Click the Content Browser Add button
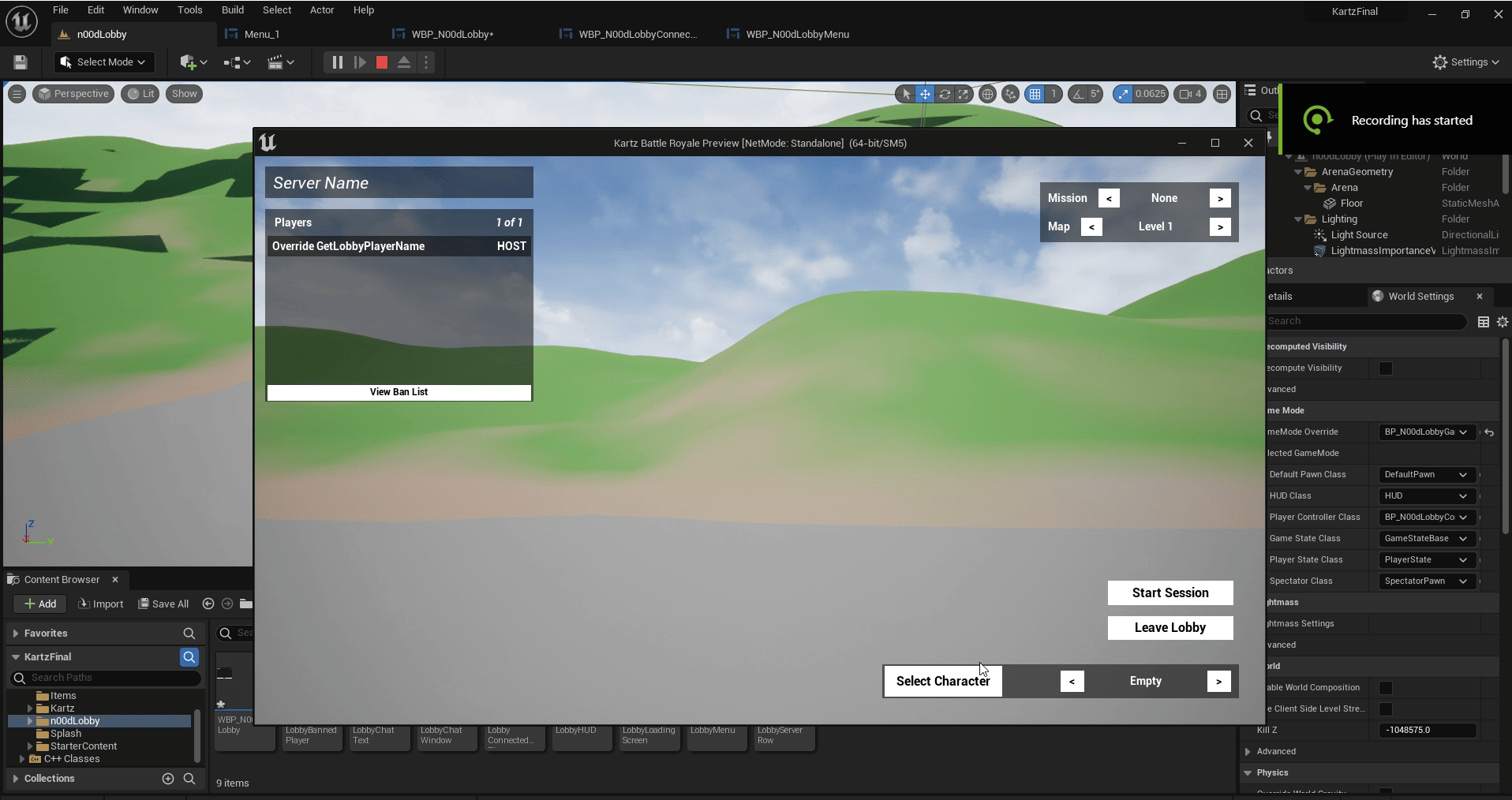This screenshot has height=800, width=1512. click(x=40, y=604)
